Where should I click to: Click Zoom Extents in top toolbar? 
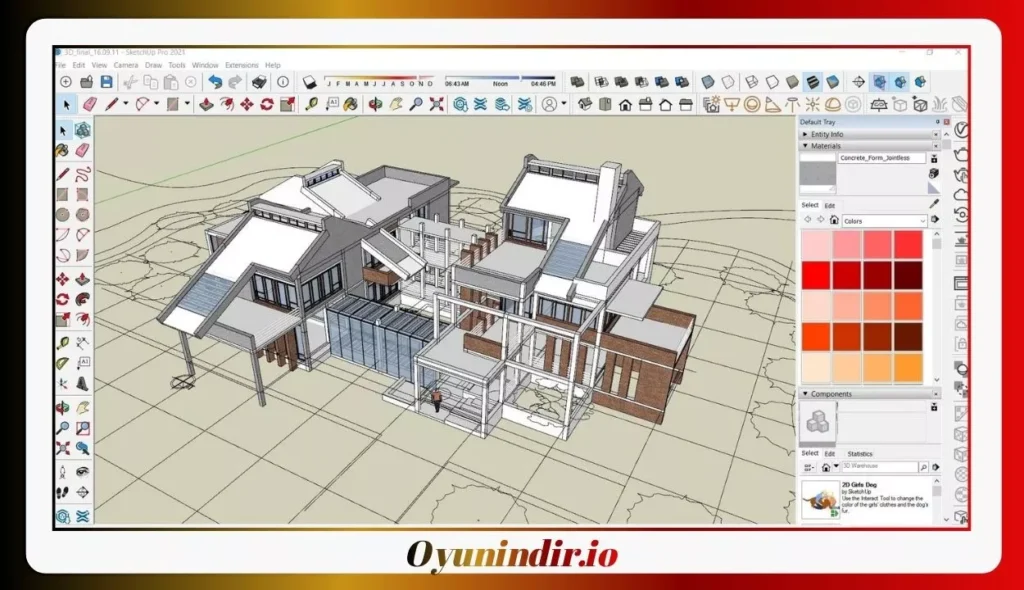[x=436, y=105]
